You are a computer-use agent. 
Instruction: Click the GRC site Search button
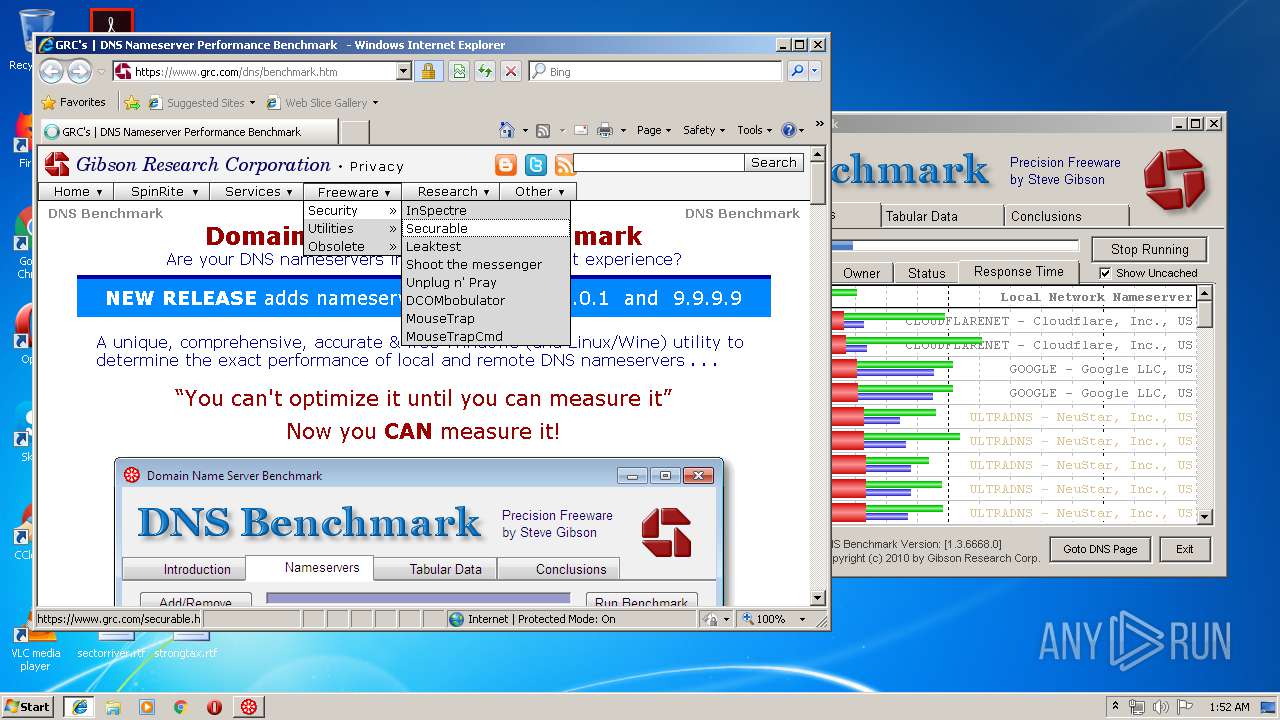773,162
